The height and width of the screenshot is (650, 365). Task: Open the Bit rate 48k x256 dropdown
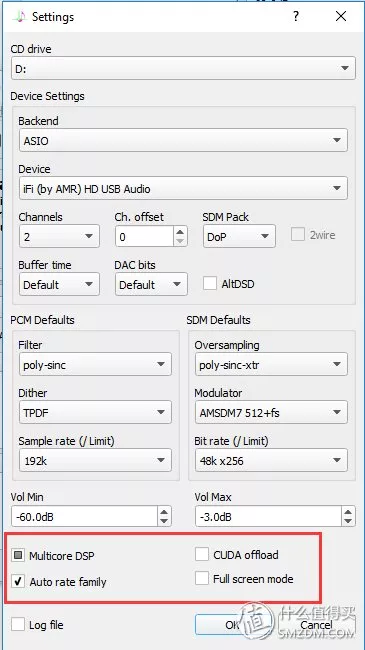point(271,460)
